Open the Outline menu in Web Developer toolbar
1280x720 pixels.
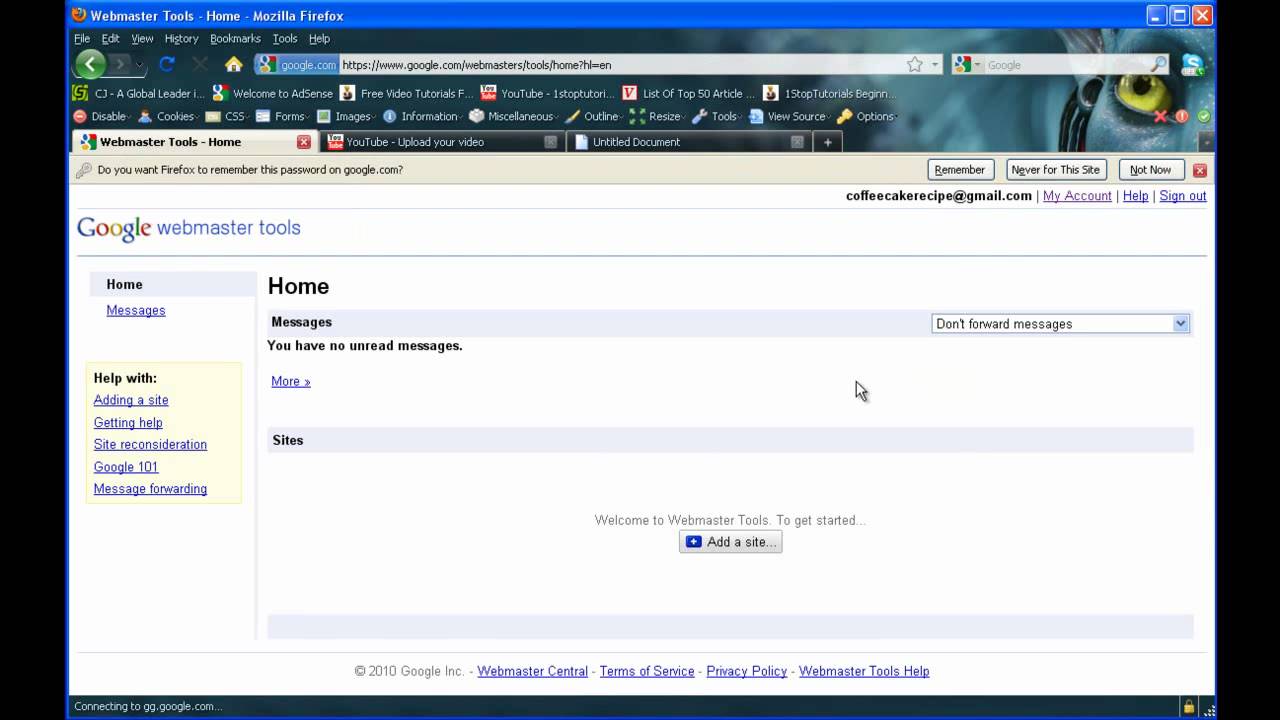[x=595, y=116]
